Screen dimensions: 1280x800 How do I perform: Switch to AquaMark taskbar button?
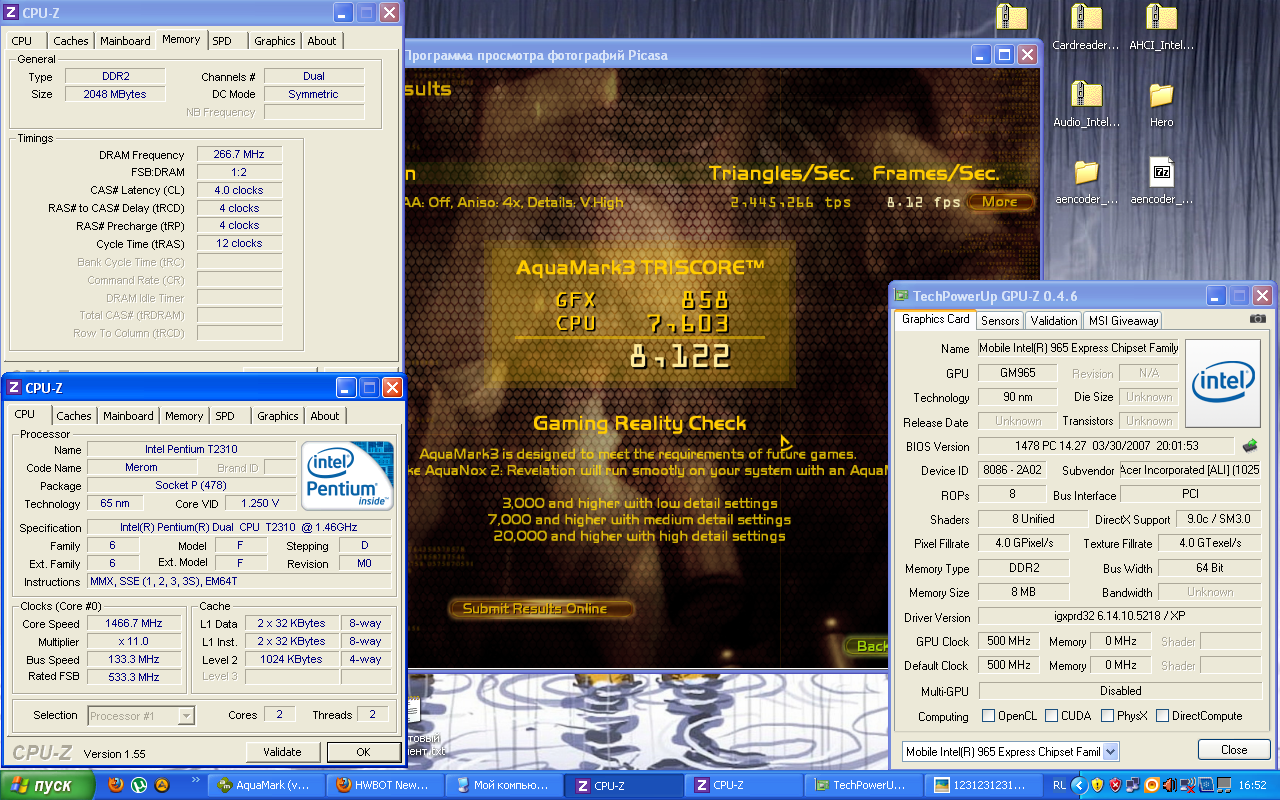coord(268,785)
